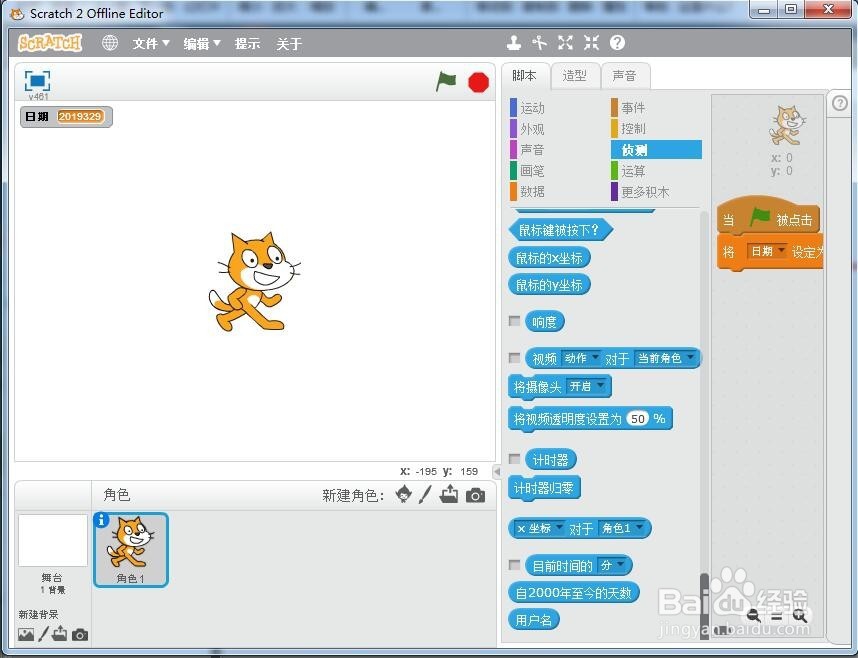Viewport: 858px width, 658px height.
Task: Switch to the 声音 tab
Action: [624, 76]
